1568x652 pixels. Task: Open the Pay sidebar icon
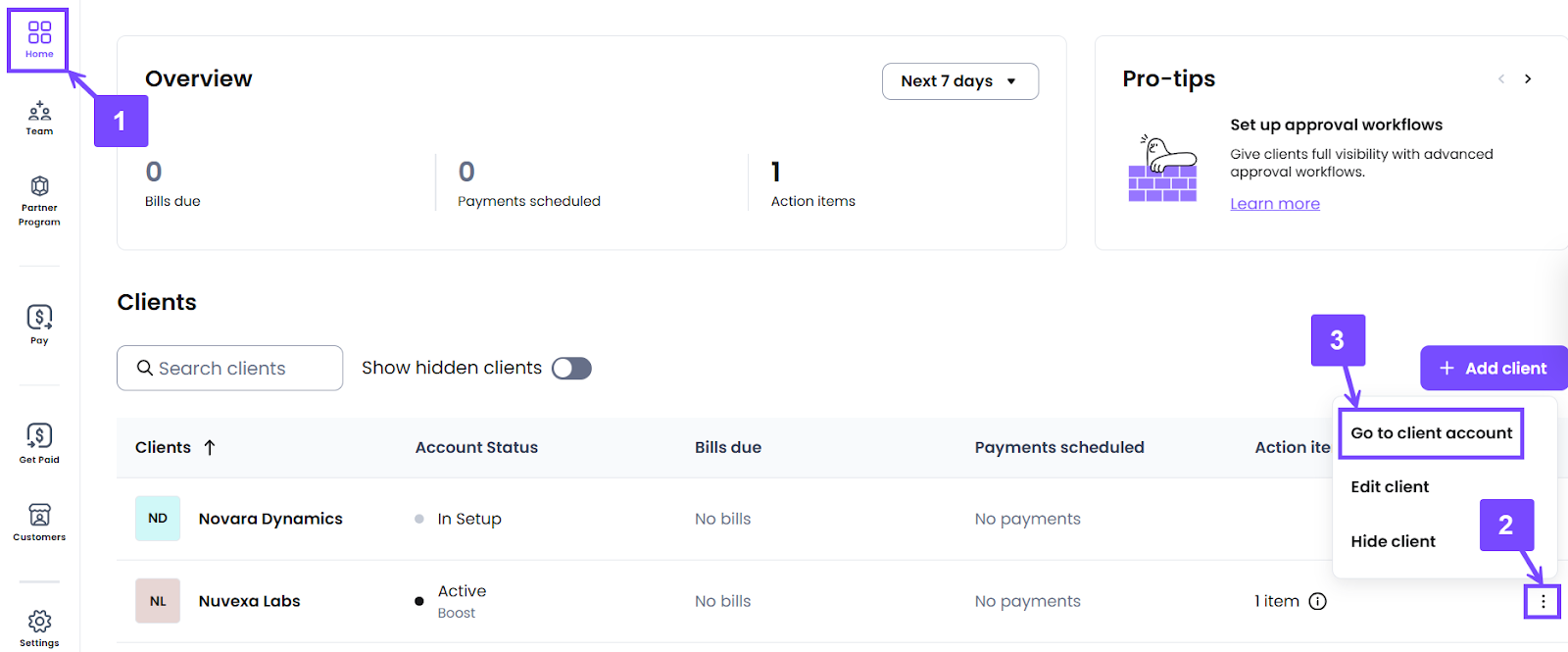point(39,325)
